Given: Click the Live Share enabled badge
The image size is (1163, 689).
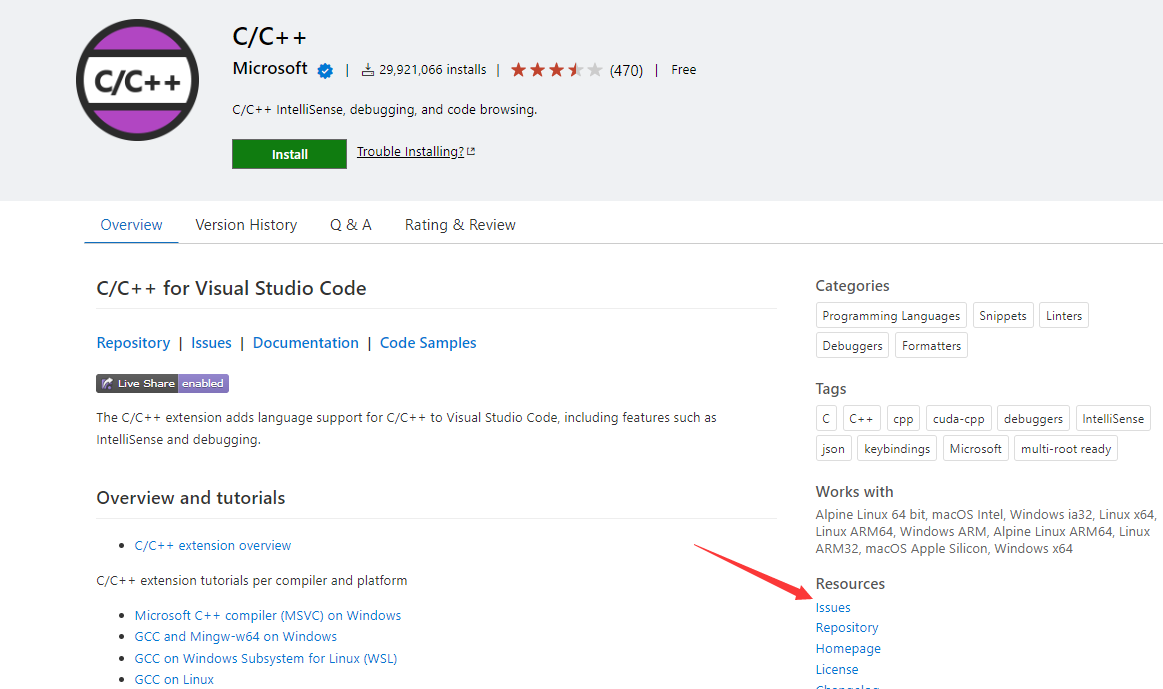Looking at the screenshot, I should [162, 383].
